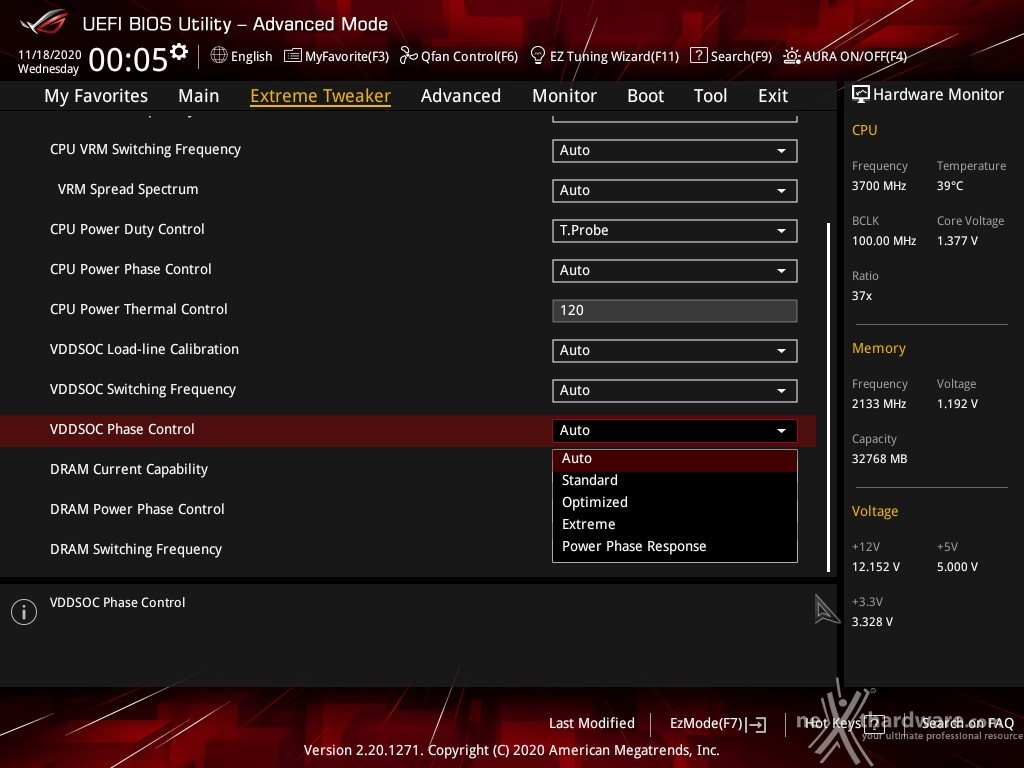Open VDDSOC Switching Frequency dropdown

coord(675,391)
